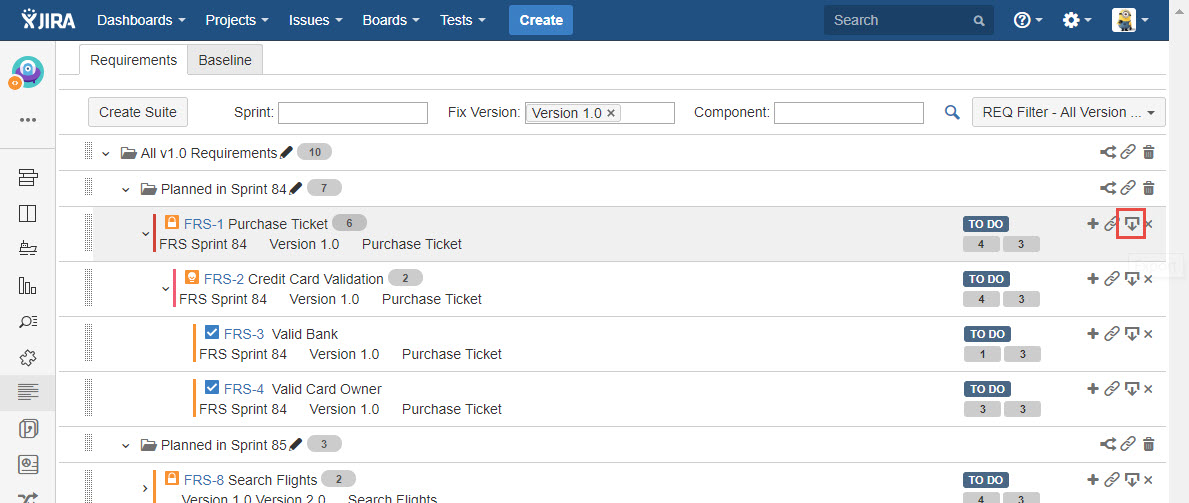Image resolution: width=1189 pixels, height=503 pixels.
Task: Open the FRS-1 issue link
Action: 204,224
